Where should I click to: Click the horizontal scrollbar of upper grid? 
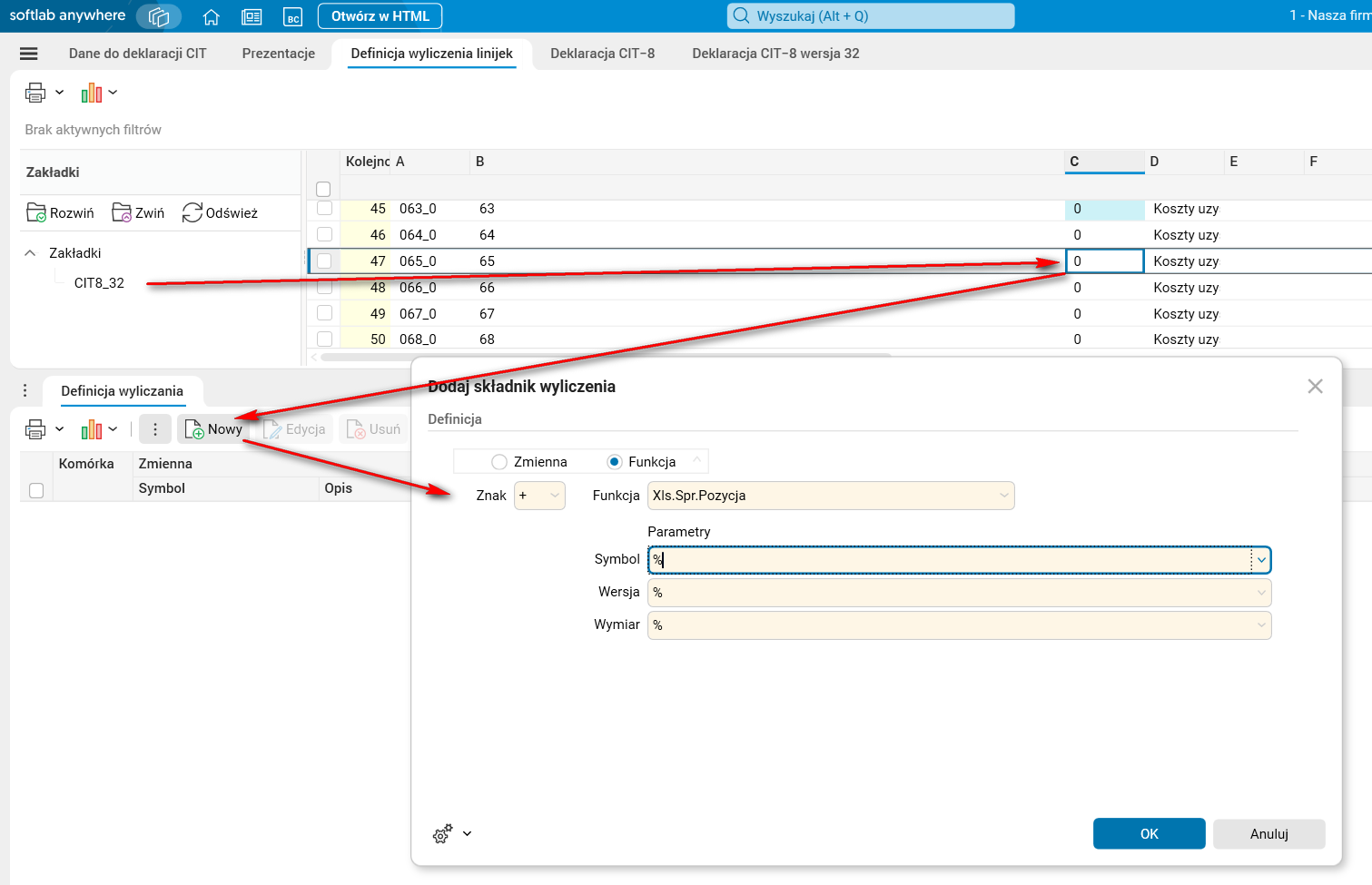click(x=606, y=357)
